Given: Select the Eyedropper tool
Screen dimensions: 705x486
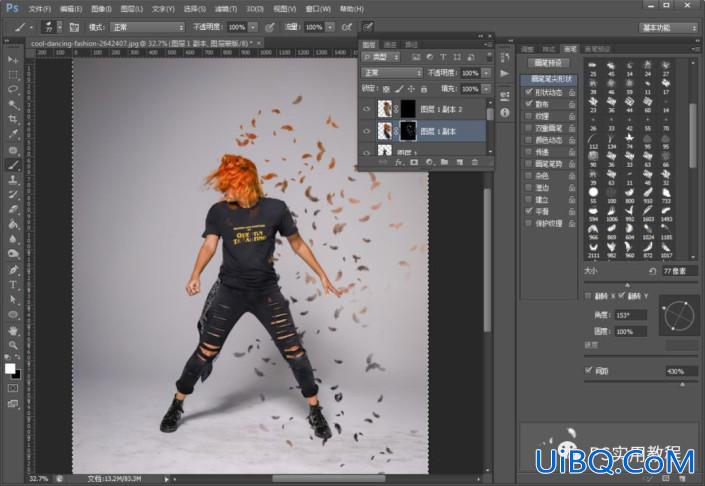Looking at the screenshot, I should point(13,134).
